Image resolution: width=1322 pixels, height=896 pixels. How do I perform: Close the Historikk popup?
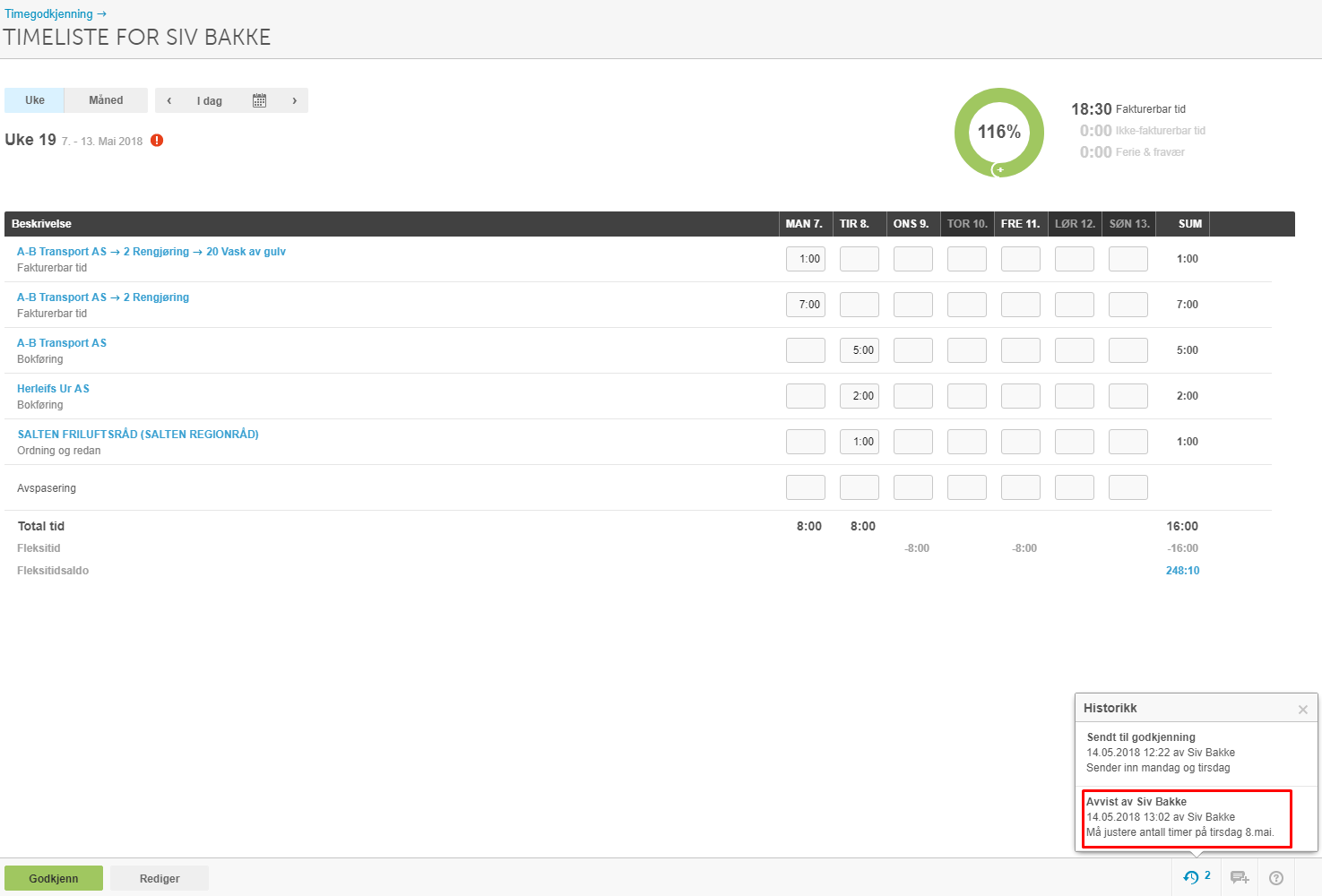pos(1303,709)
